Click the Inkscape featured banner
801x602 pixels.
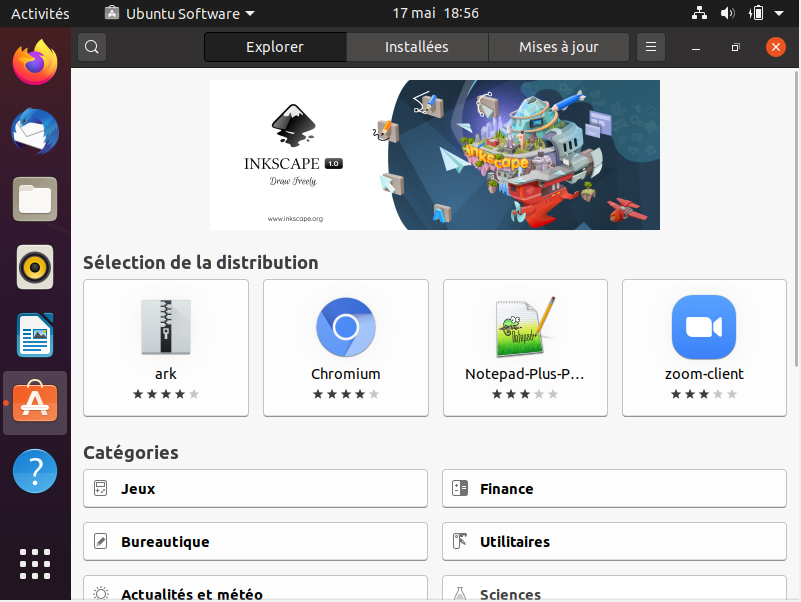click(x=435, y=155)
